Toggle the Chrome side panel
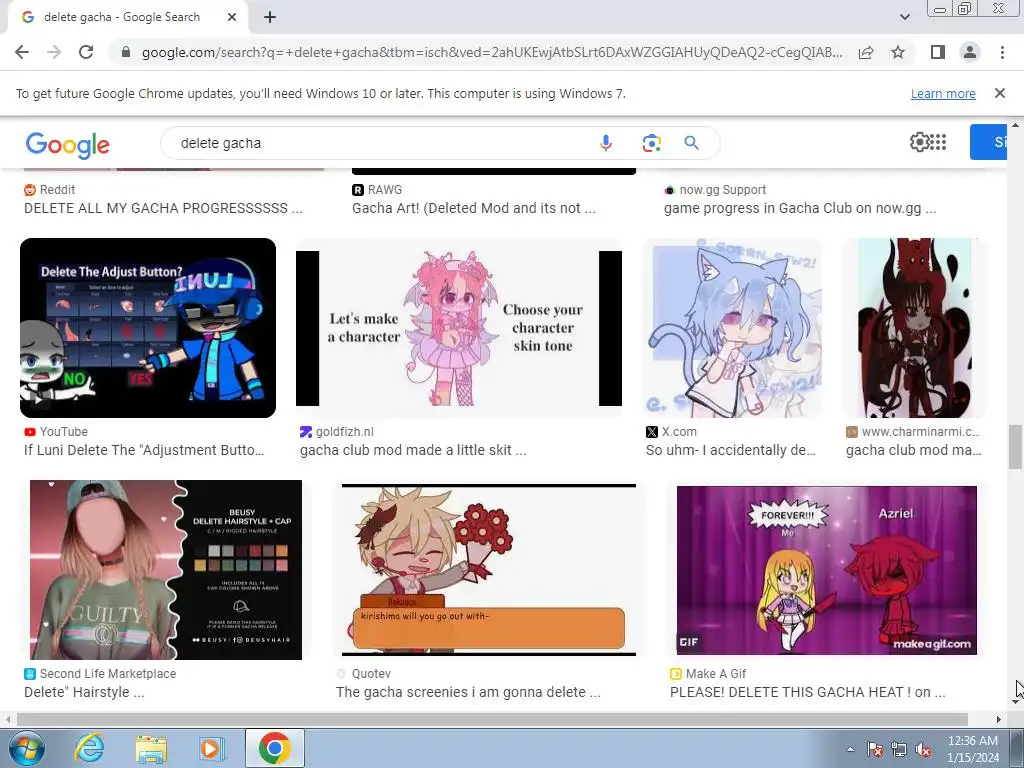 938,52
